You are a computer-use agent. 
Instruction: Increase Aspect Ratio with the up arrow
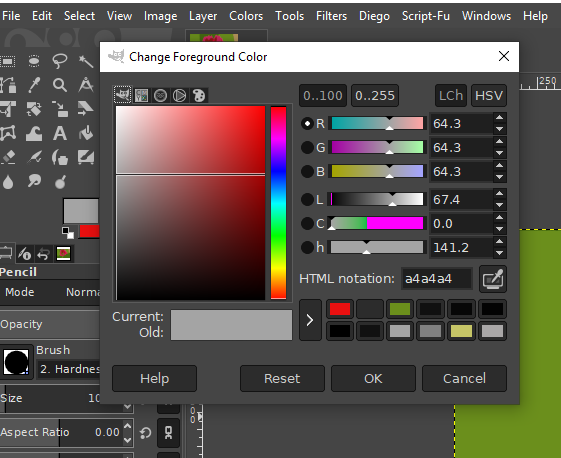click(127, 426)
